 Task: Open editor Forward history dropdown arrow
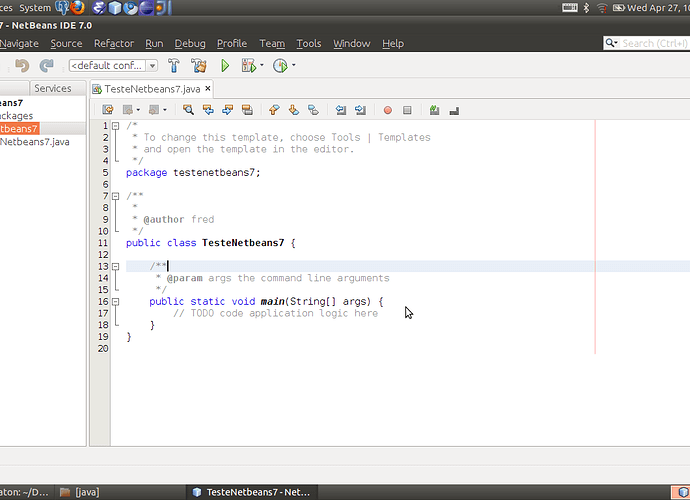[165, 110]
